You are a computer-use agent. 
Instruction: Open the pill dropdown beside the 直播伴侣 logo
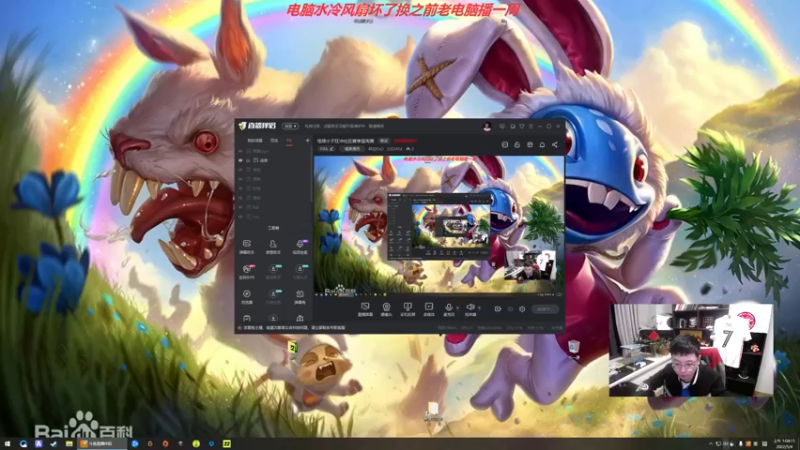pyautogui.click(x=290, y=126)
